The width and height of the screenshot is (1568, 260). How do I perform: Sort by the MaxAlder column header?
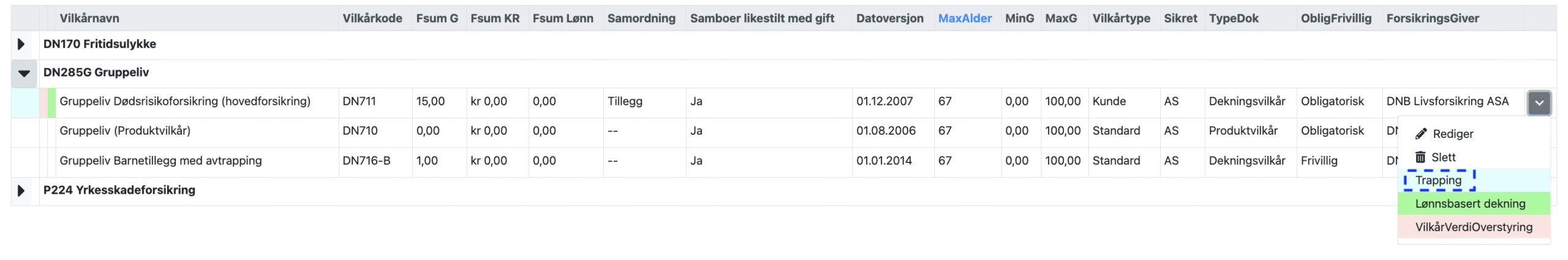point(965,18)
